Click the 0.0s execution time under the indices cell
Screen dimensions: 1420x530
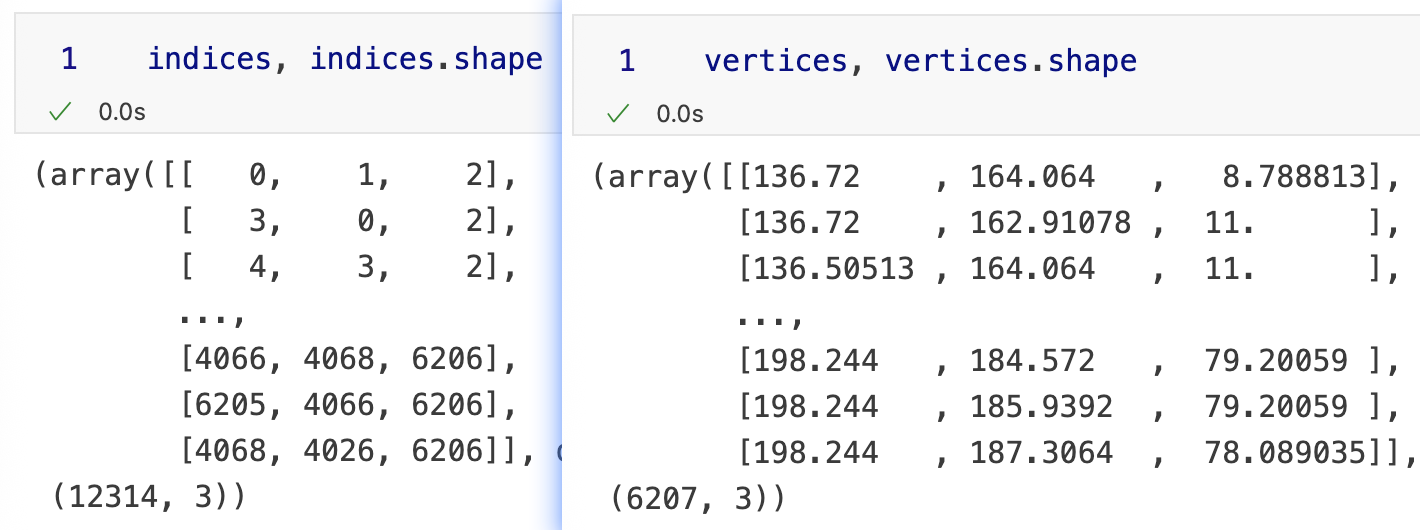click(122, 113)
